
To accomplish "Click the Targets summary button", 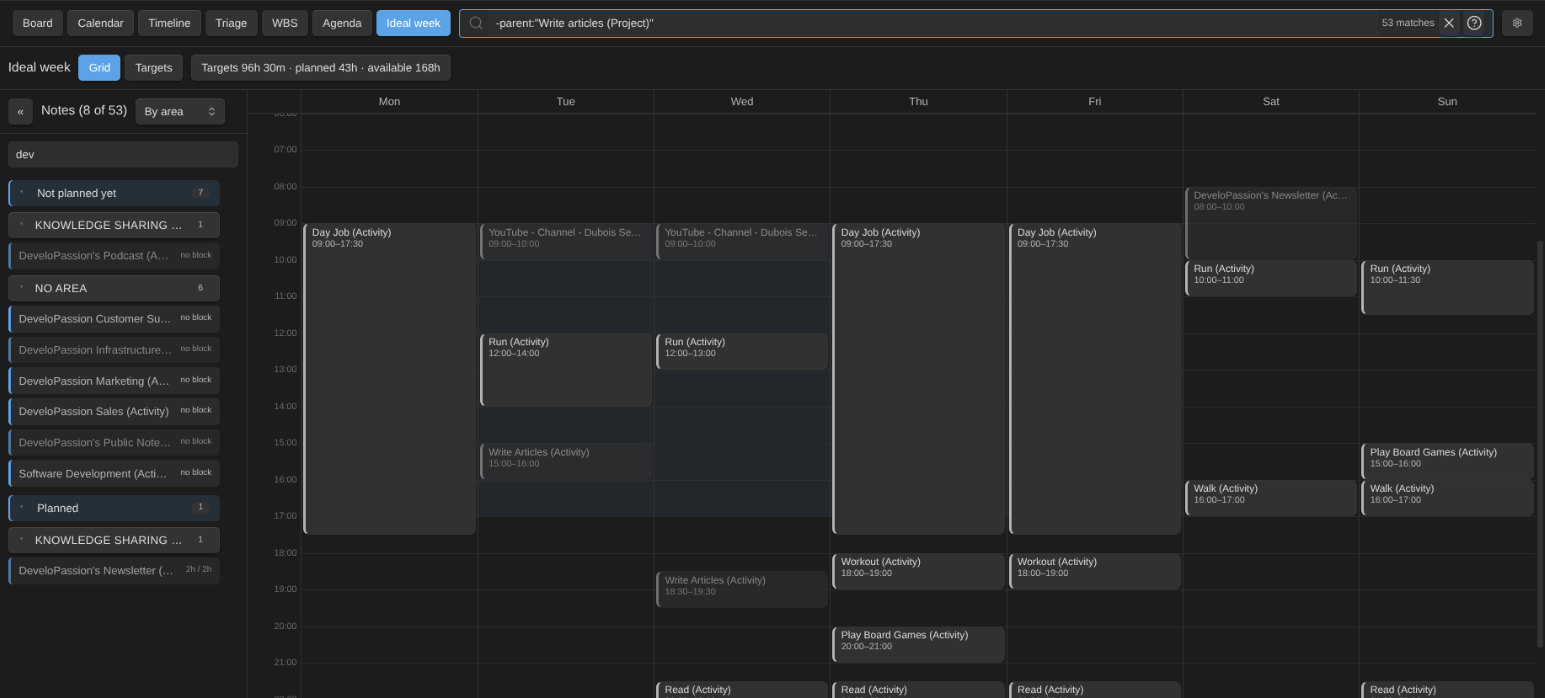I will (x=320, y=67).
